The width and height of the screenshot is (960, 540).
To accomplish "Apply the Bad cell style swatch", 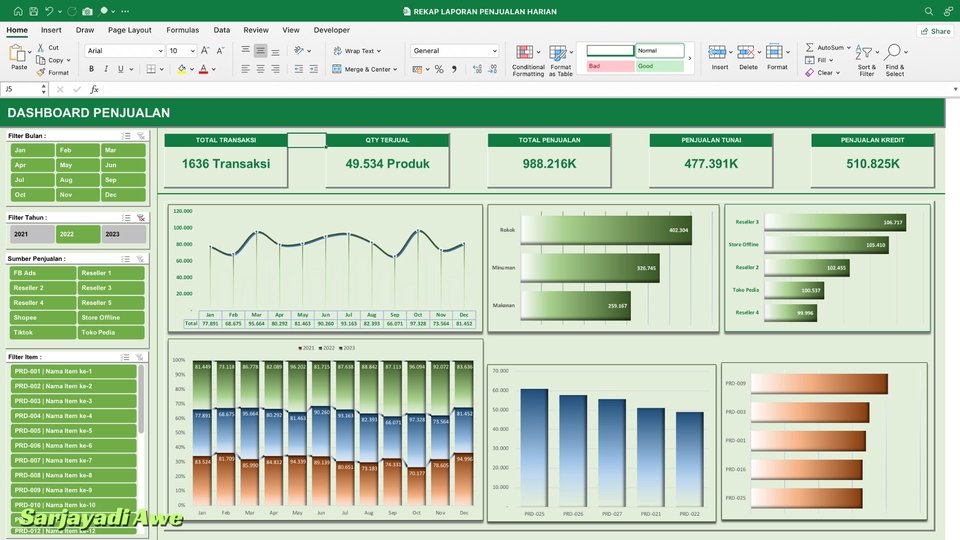I will point(610,66).
